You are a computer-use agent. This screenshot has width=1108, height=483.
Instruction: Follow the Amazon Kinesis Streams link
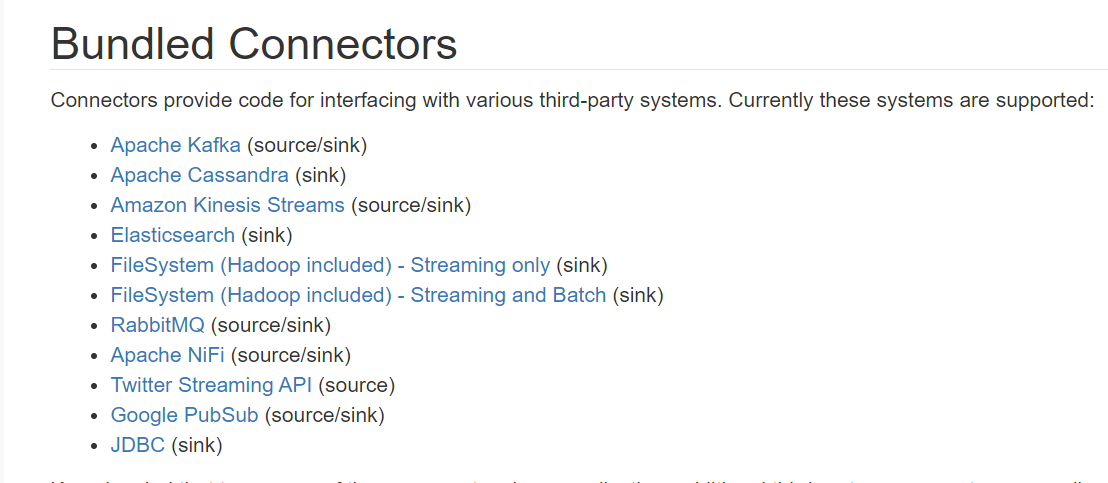click(x=228, y=205)
